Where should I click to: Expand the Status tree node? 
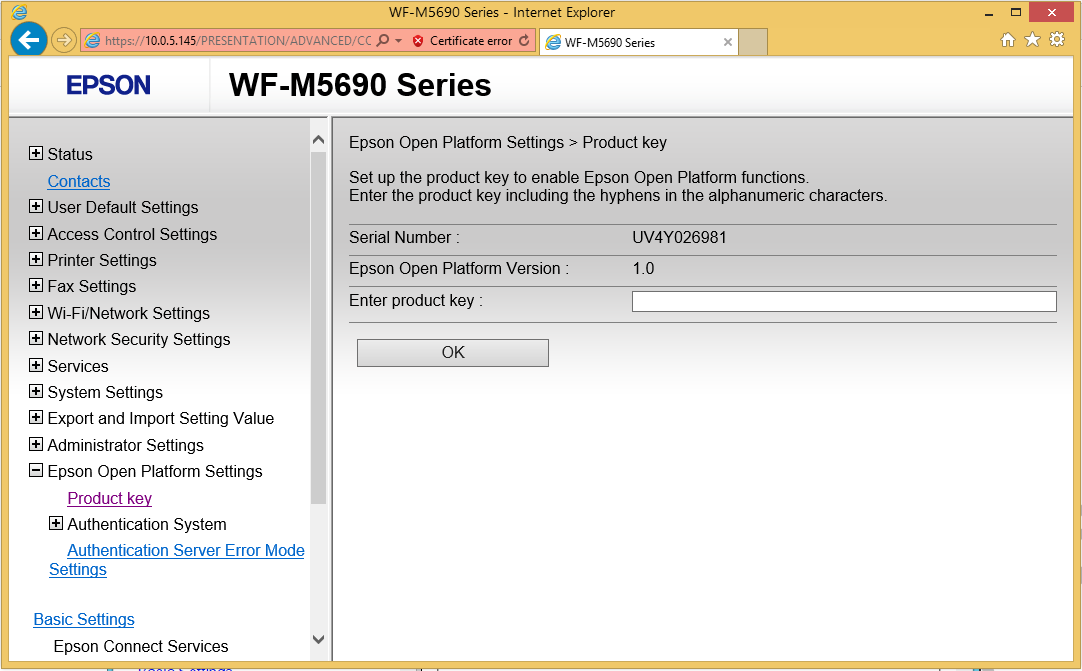pyautogui.click(x=36, y=154)
